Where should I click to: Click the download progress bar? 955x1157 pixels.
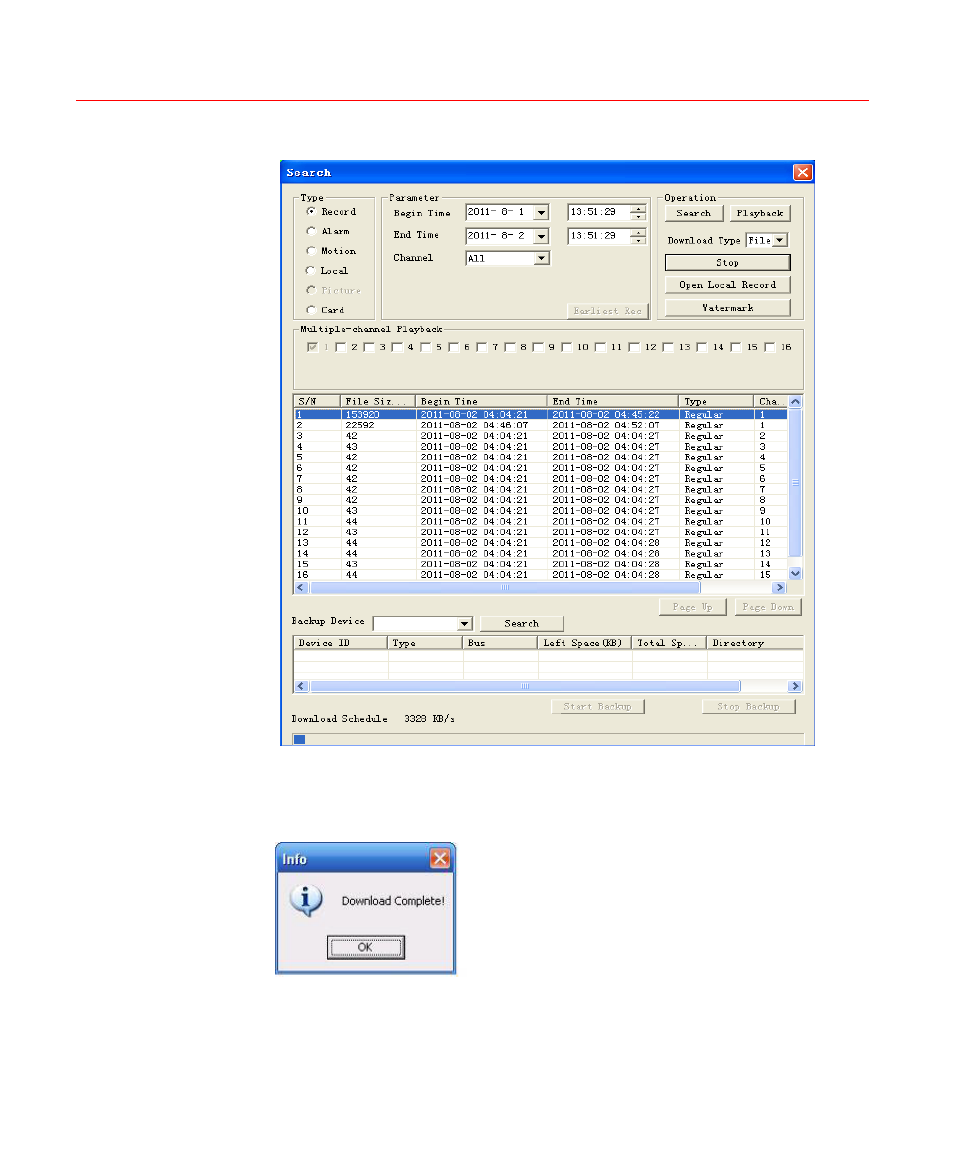click(548, 739)
